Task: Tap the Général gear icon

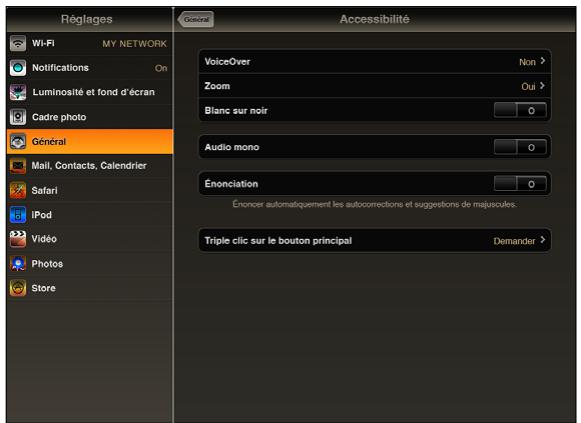Action: [18, 141]
